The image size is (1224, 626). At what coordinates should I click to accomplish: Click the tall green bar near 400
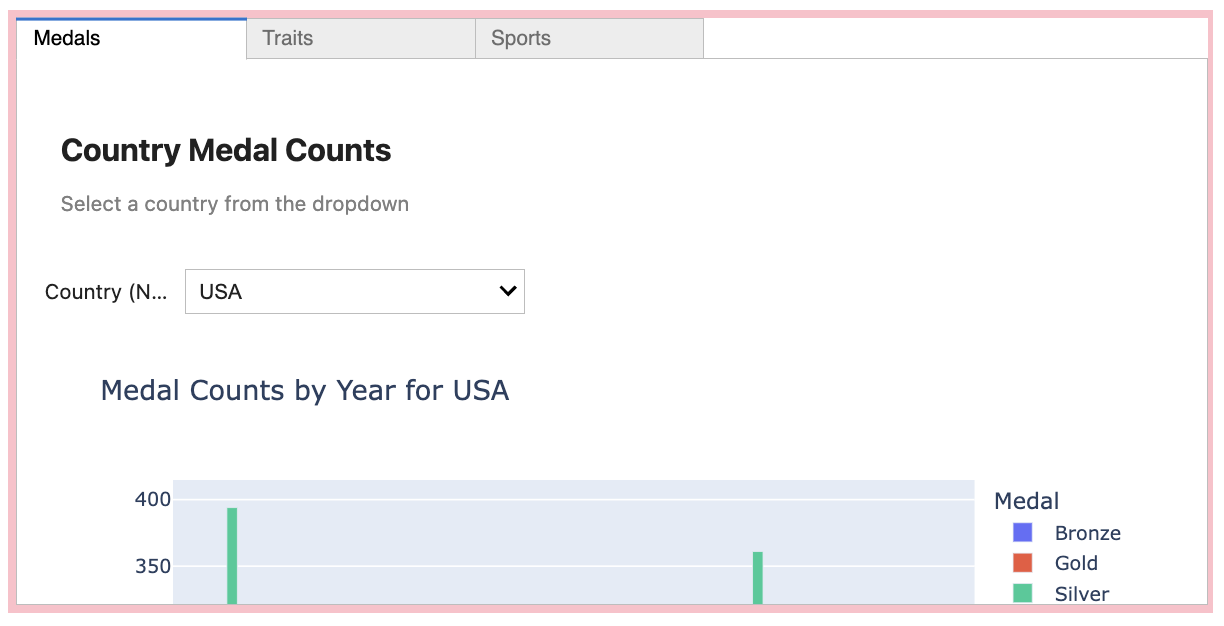[x=232, y=555]
